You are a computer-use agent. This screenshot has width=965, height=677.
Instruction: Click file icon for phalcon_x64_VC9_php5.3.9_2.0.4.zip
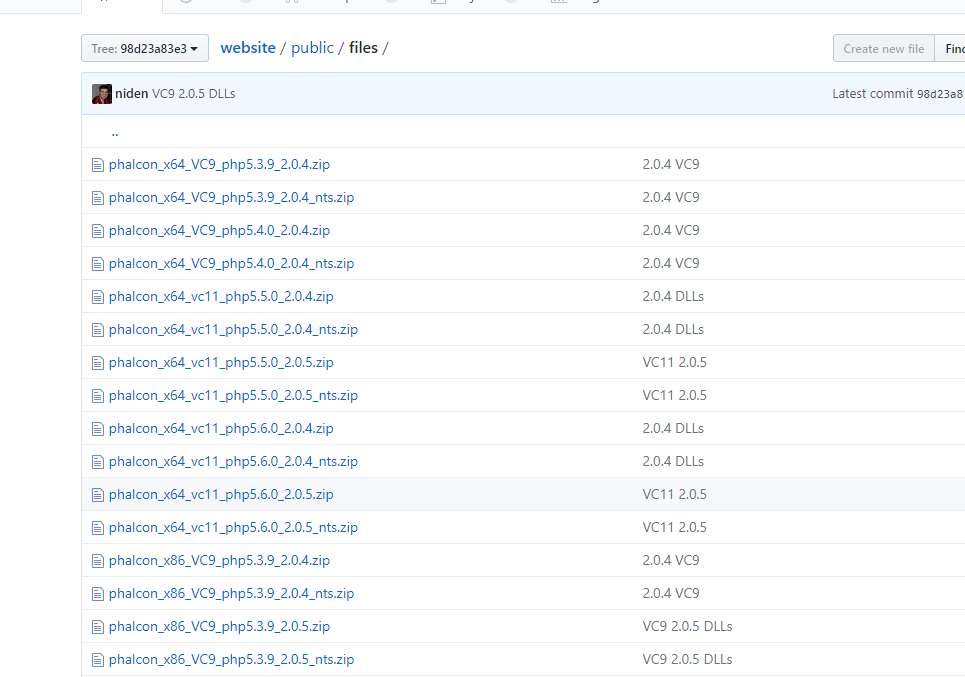pyautogui.click(x=97, y=165)
